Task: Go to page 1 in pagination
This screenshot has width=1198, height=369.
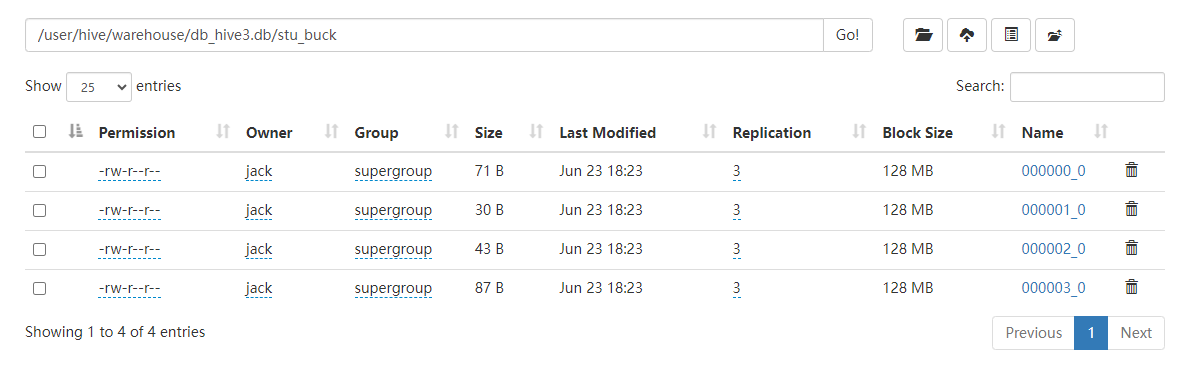Action: tap(1091, 333)
